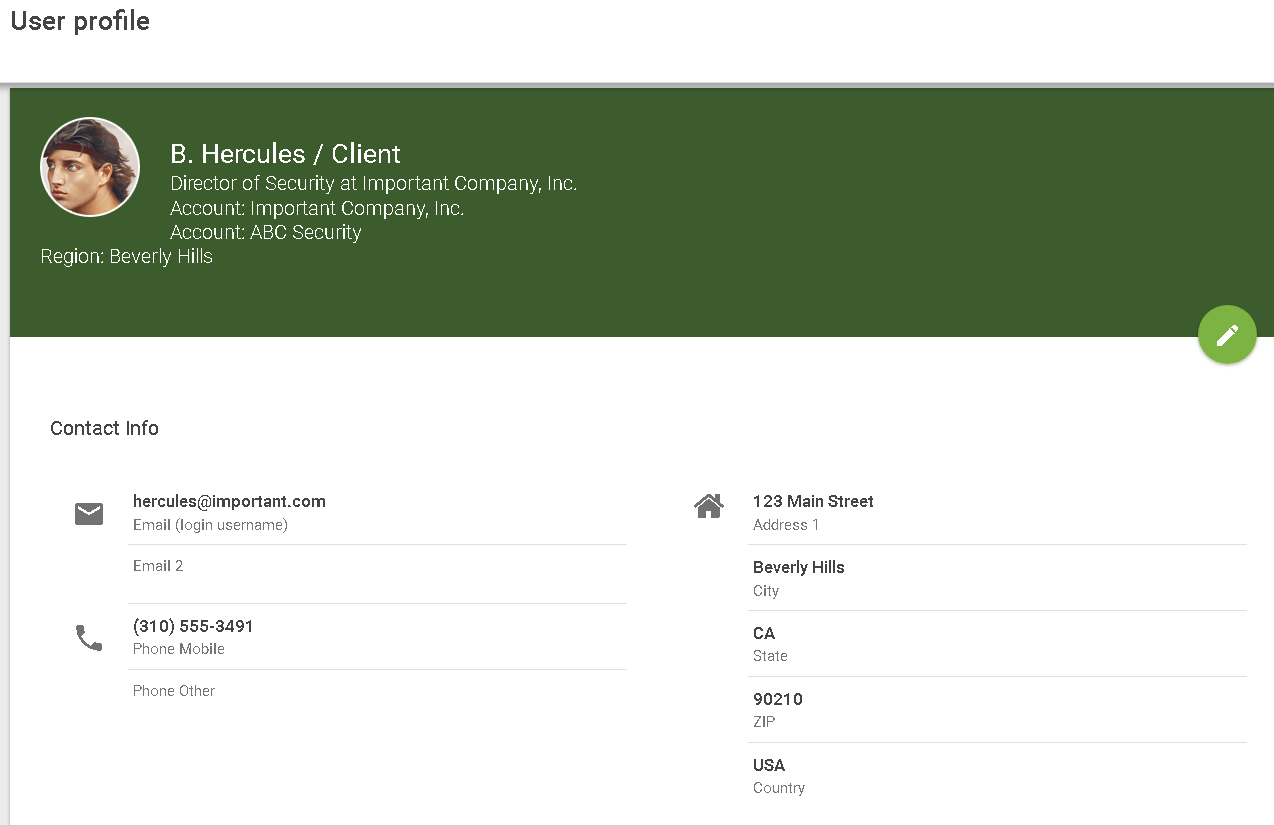This screenshot has width=1274, height=826.
Task: Click the envelope email icon
Action: click(x=89, y=514)
